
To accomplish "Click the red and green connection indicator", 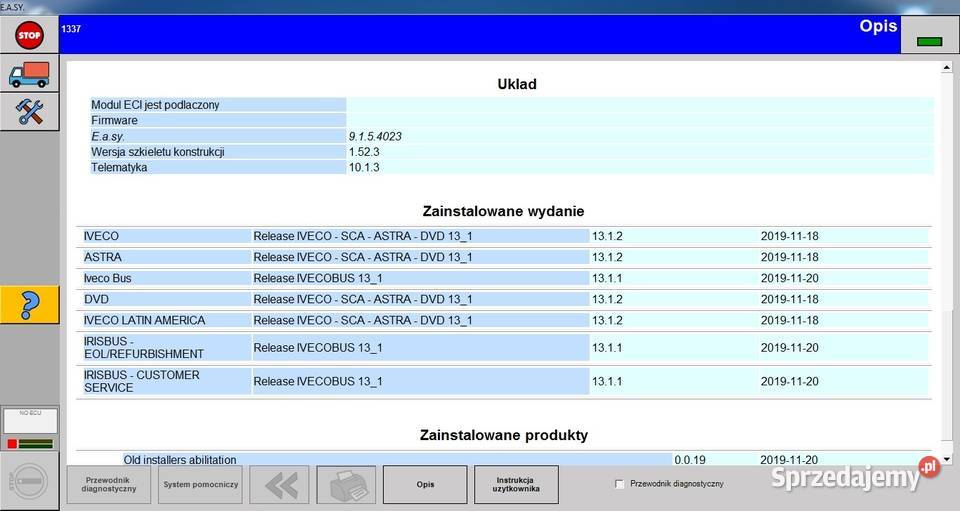I will pyautogui.click(x=30, y=444).
